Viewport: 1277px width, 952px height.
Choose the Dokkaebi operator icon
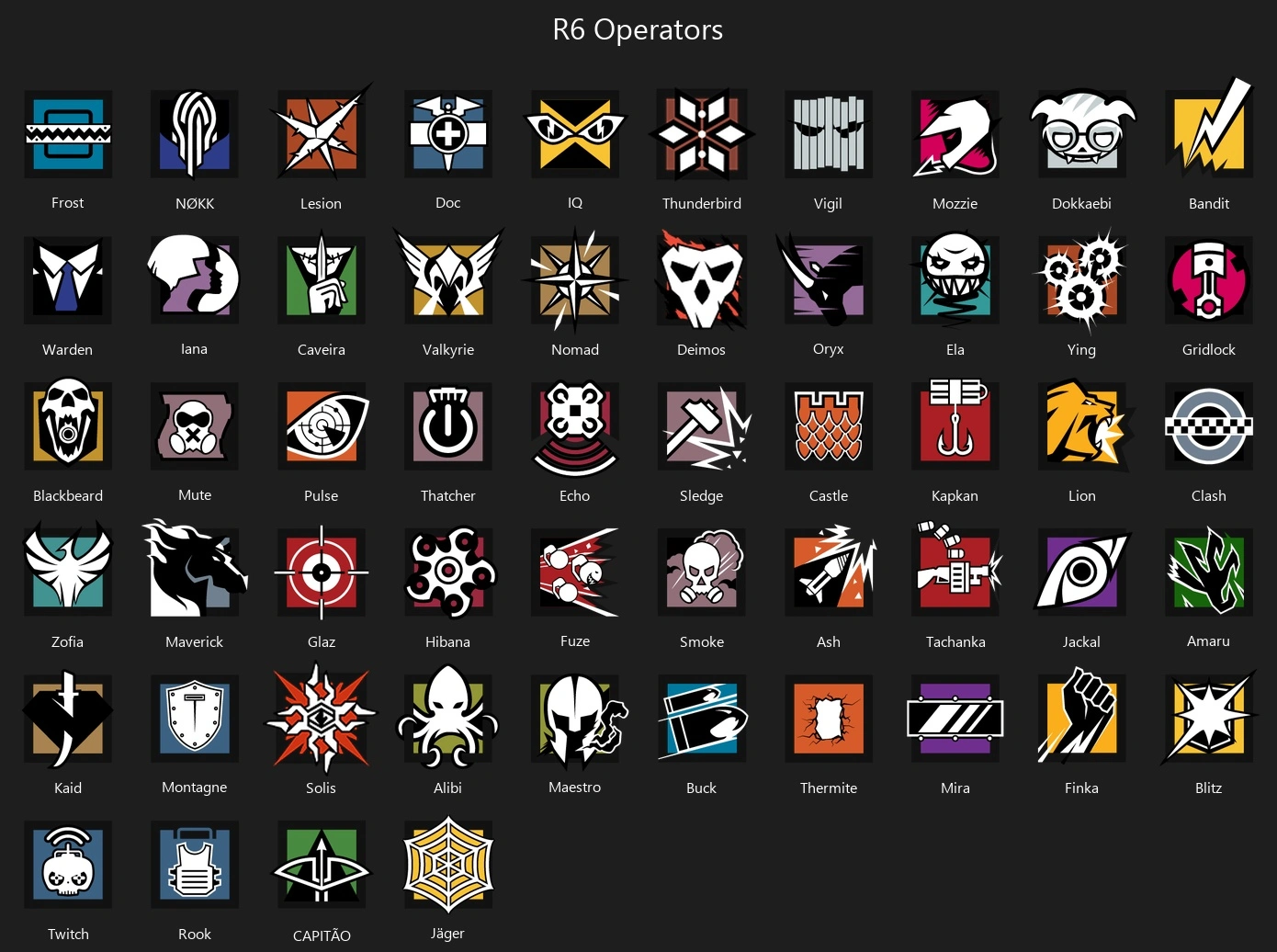click(x=1082, y=134)
